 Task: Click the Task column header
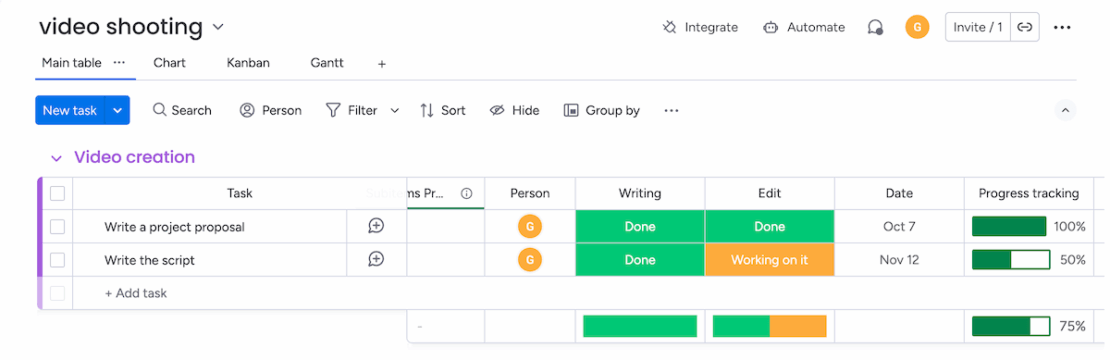tap(239, 193)
